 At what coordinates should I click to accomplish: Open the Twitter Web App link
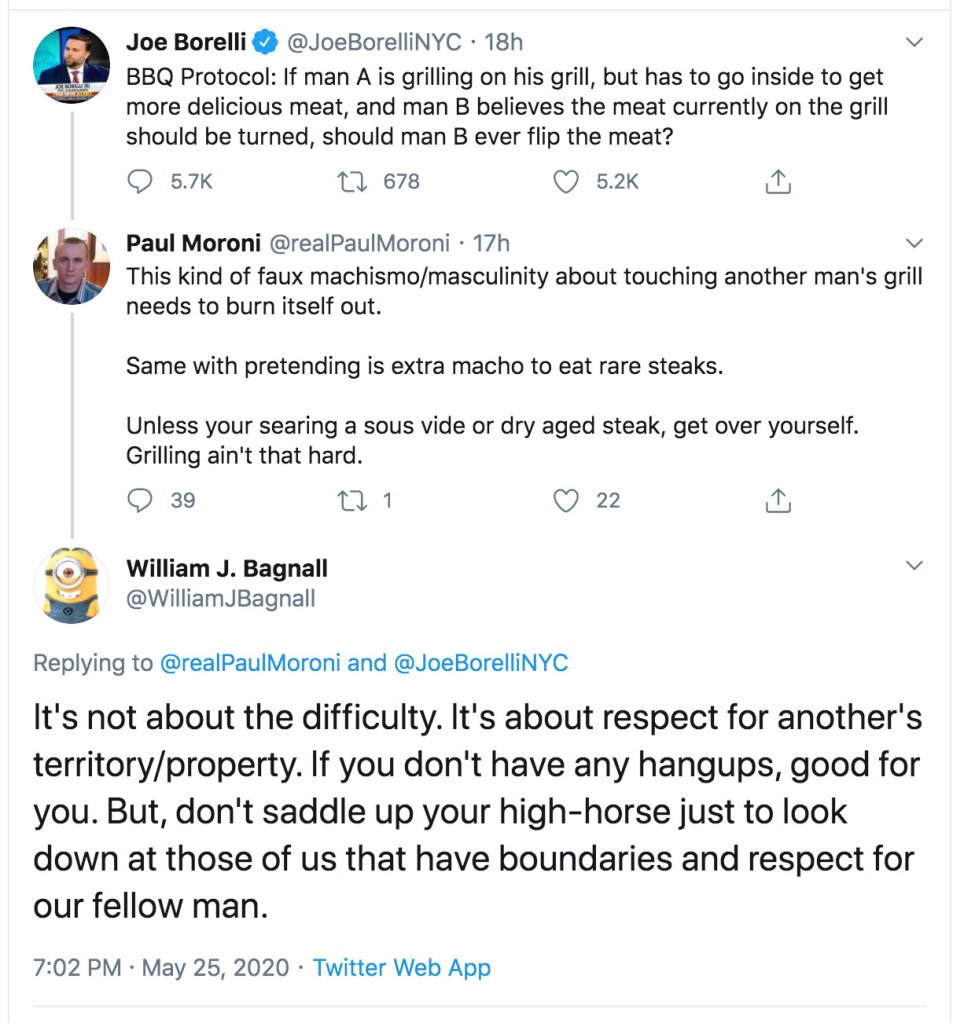coord(401,968)
